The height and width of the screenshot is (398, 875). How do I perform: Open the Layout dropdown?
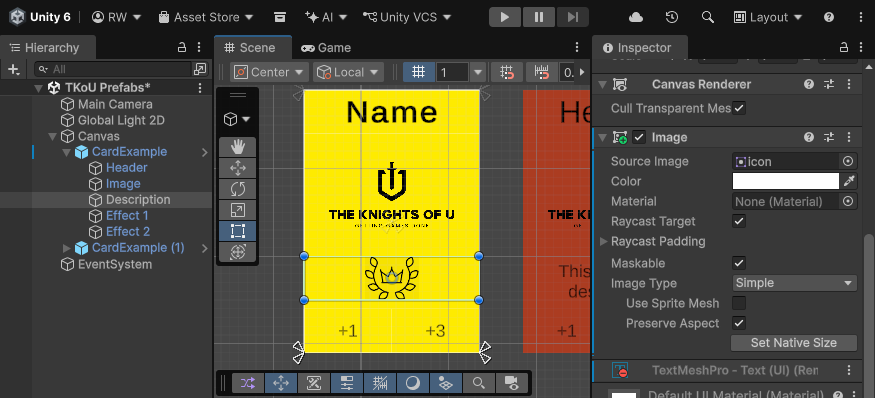point(768,17)
